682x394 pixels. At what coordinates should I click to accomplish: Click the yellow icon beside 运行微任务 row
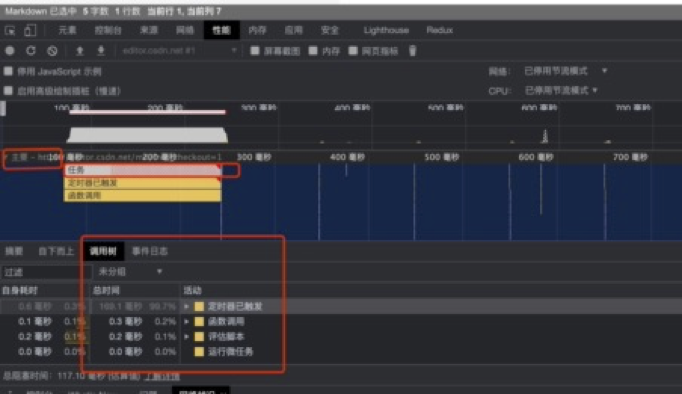(x=199, y=351)
